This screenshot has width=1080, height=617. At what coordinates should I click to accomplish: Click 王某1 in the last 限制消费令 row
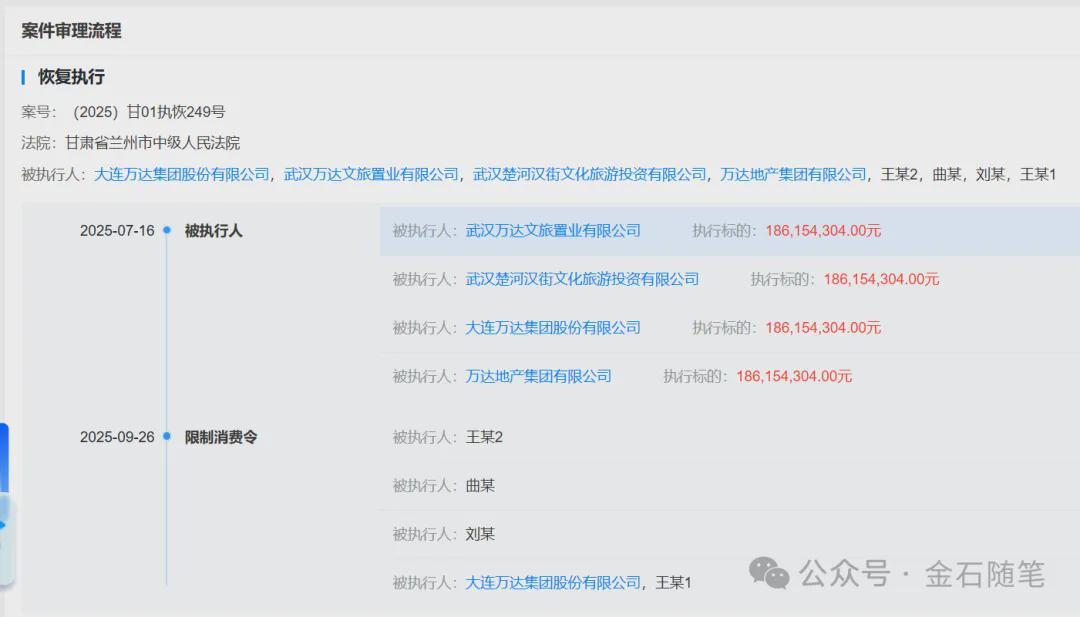point(674,583)
